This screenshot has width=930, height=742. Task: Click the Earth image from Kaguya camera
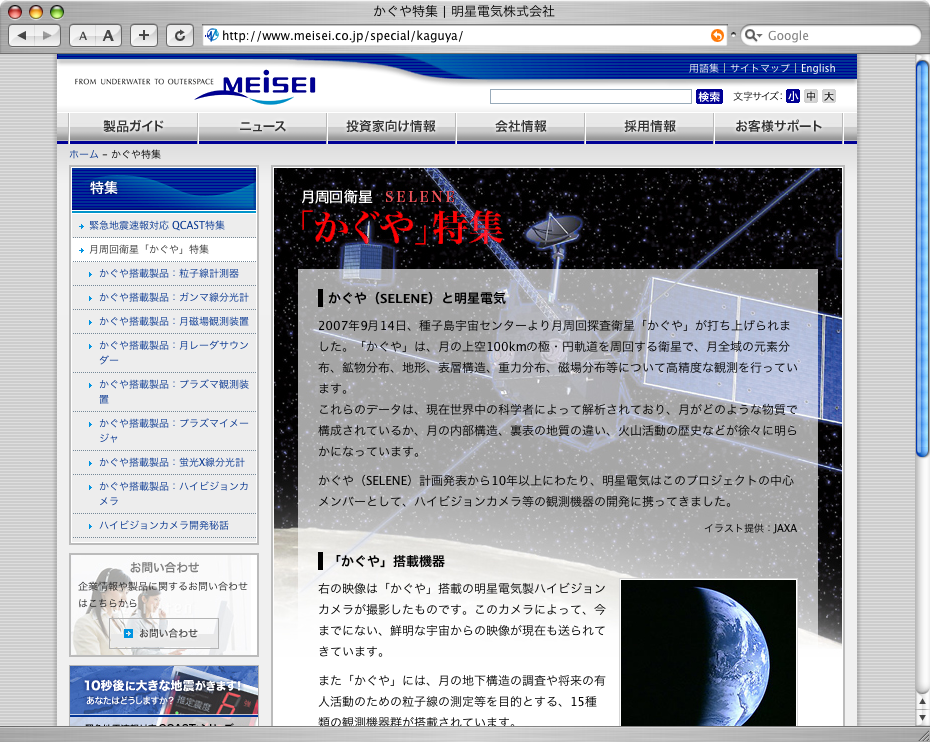708,652
